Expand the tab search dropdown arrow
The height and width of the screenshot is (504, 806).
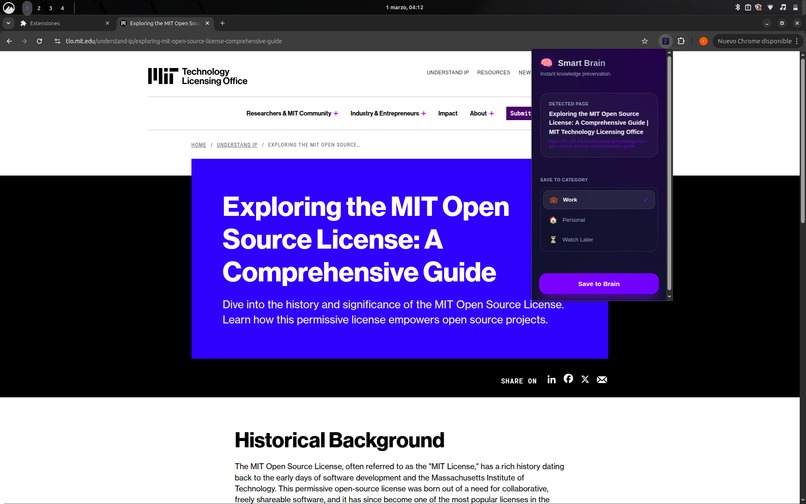pos(8,23)
